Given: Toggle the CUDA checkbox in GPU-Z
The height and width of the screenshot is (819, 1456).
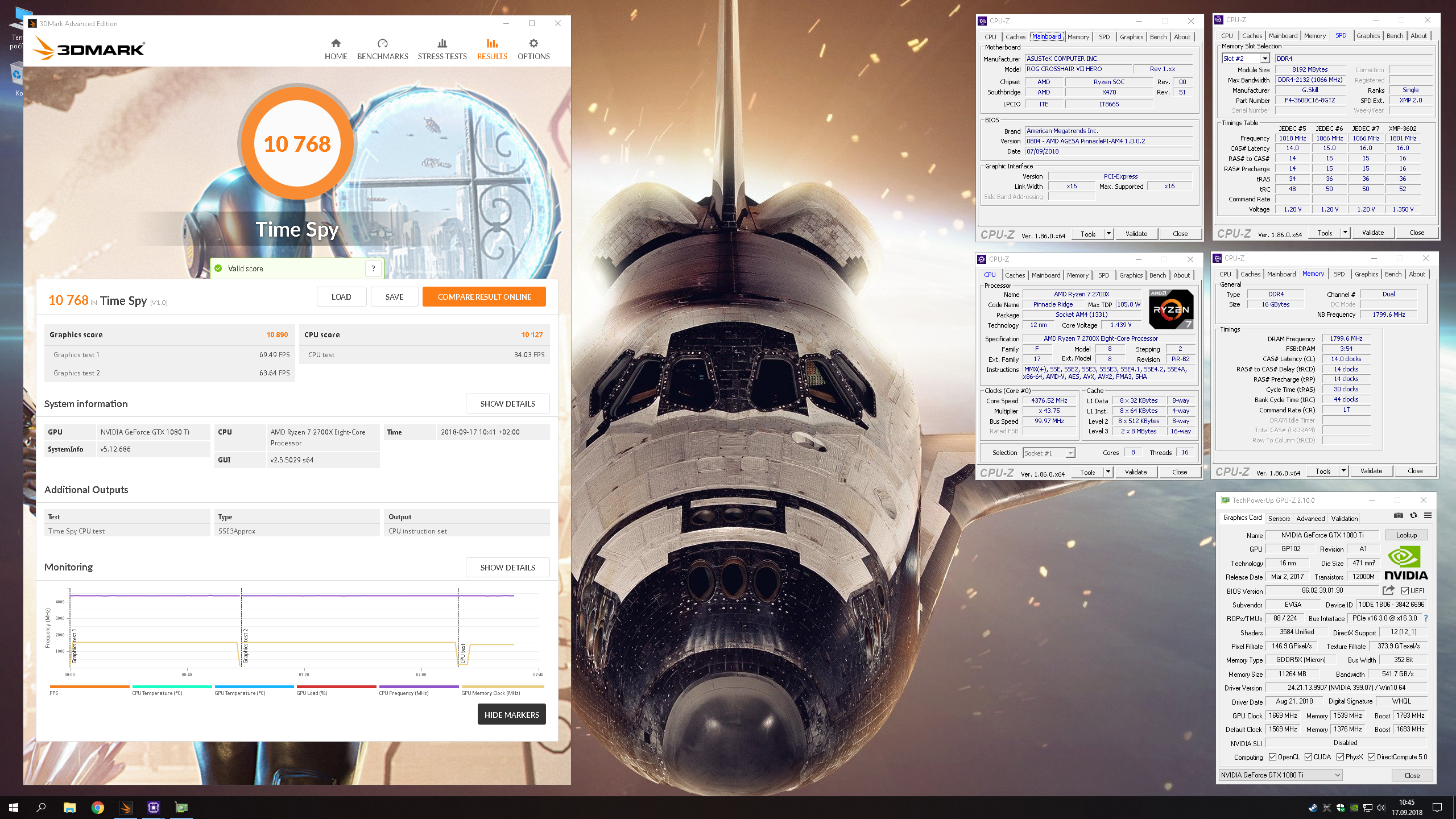Looking at the screenshot, I should (x=1309, y=757).
